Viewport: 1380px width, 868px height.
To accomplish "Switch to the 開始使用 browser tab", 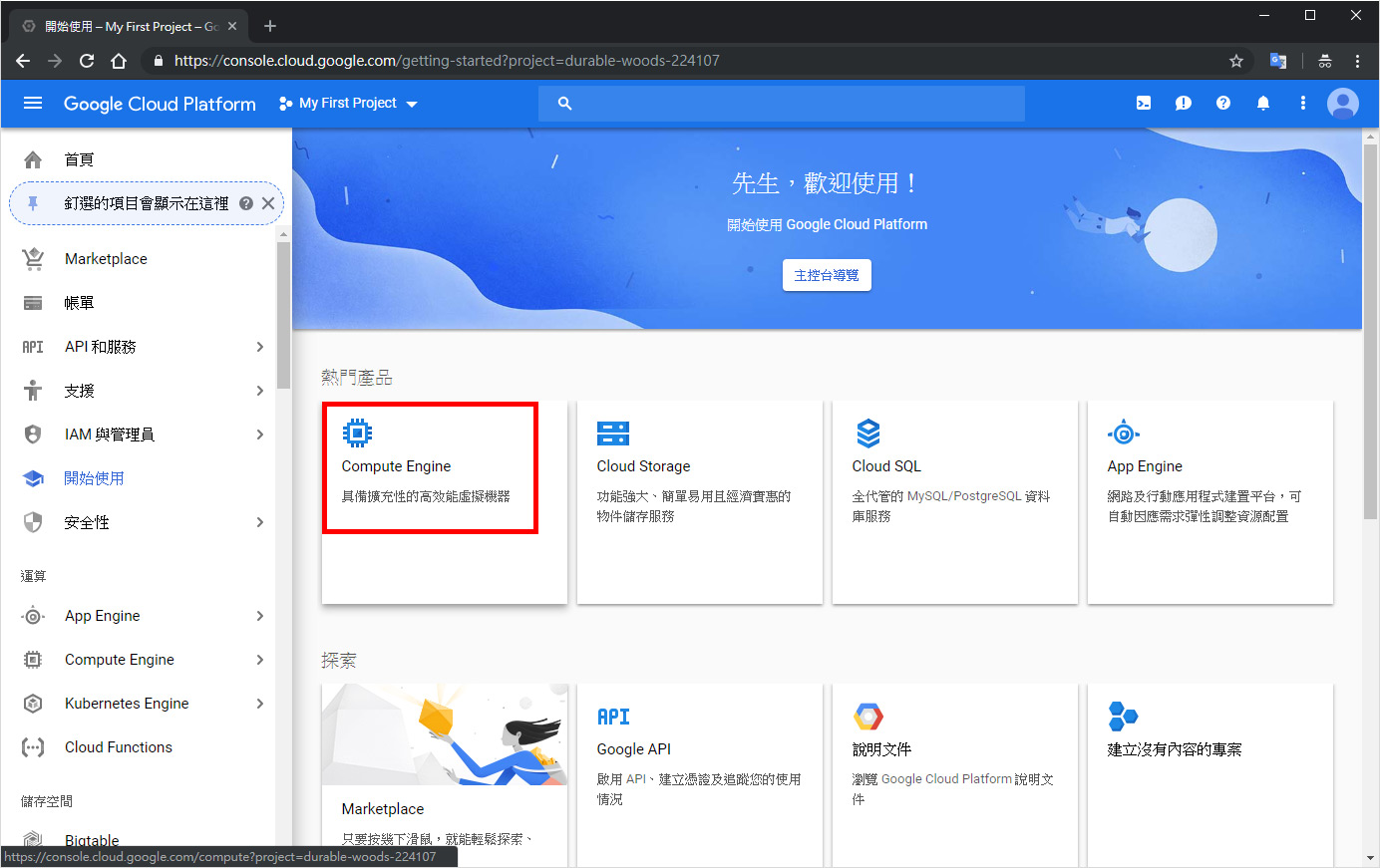I will point(130,27).
